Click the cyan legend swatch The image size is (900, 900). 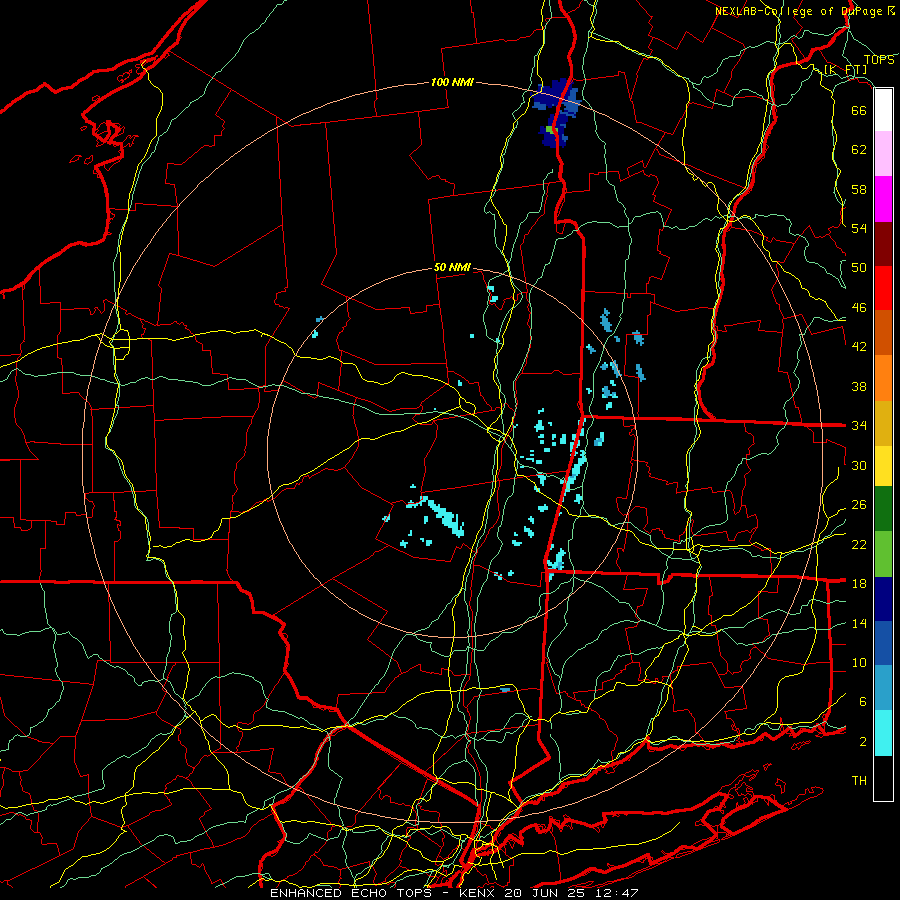pos(883,733)
